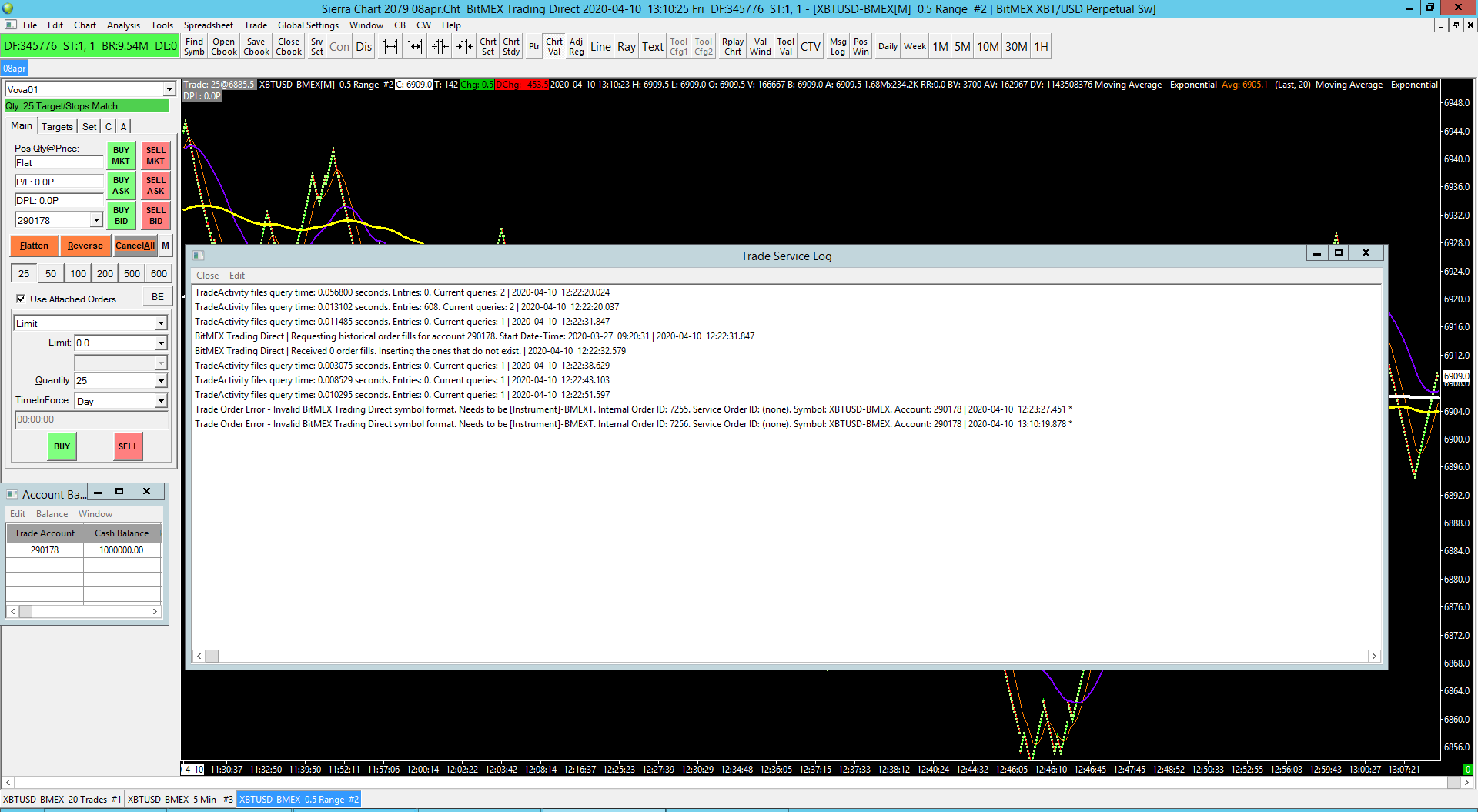
Task: Open Edit menu in Trade Service Log
Action: (237, 276)
